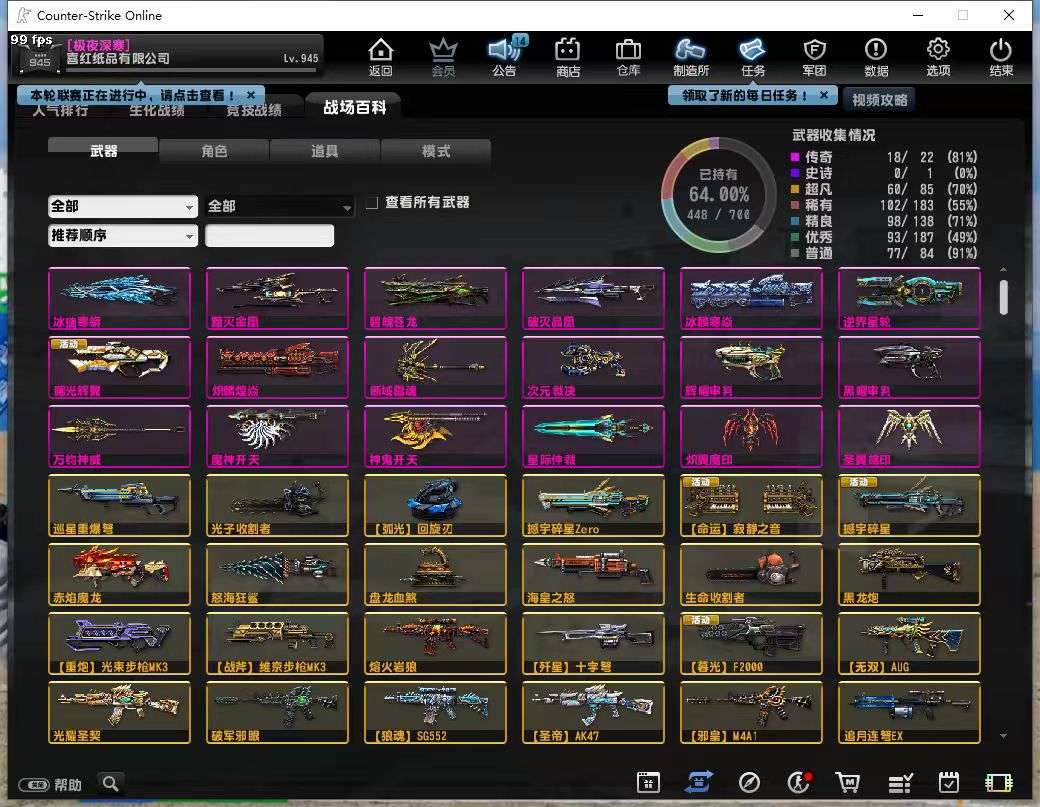Click the 视频攻略 button

coord(879,100)
